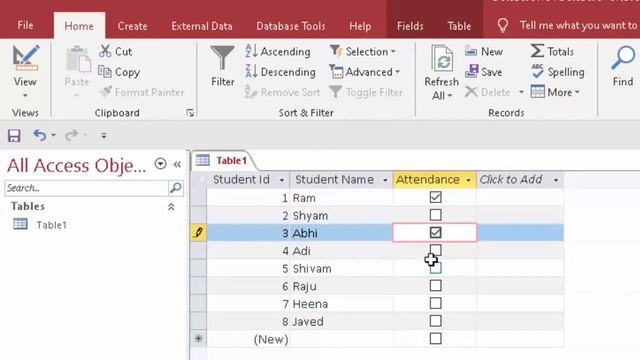The width and height of the screenshot is (640, 360).
Task: Check attendance for Shyam
Action: coord(436,215)
